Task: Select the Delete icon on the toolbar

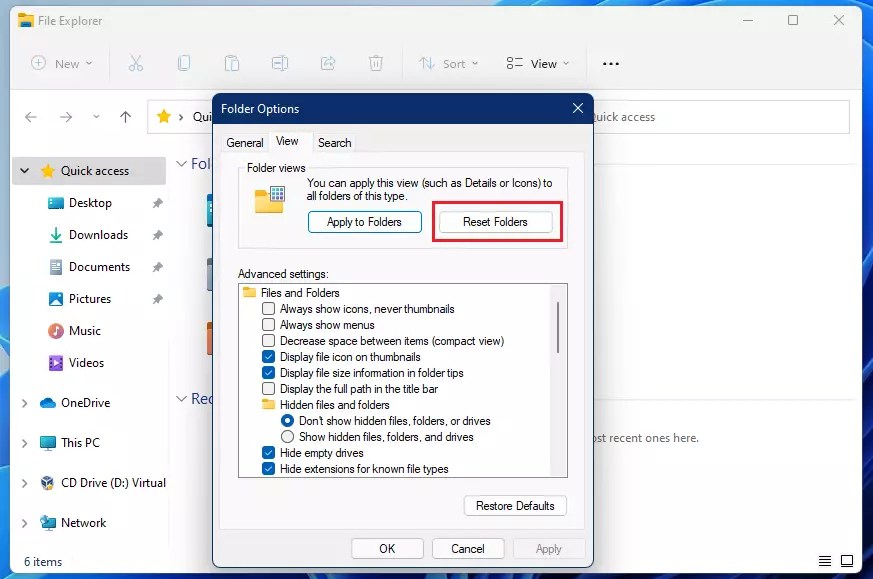Action: (x=376, y=62)
